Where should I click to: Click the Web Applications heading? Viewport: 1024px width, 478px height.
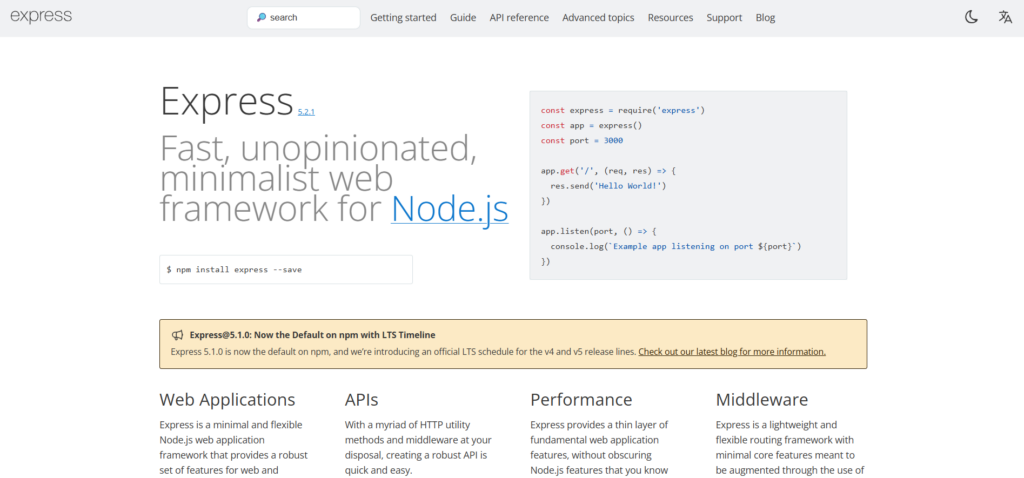pyautogui.click(x=227, y=400)
